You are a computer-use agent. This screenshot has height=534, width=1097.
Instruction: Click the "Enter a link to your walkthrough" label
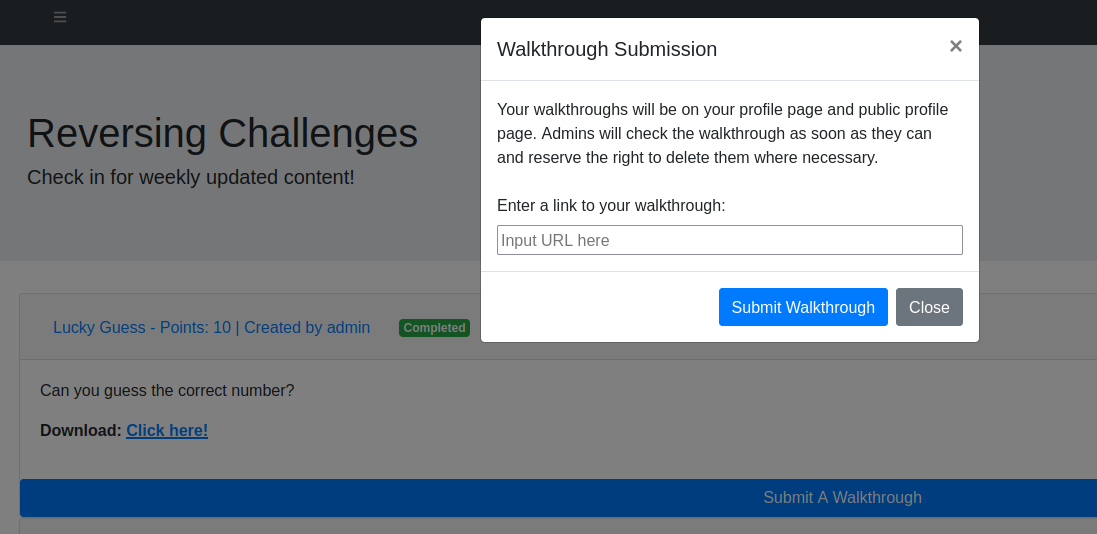point(610,205)
